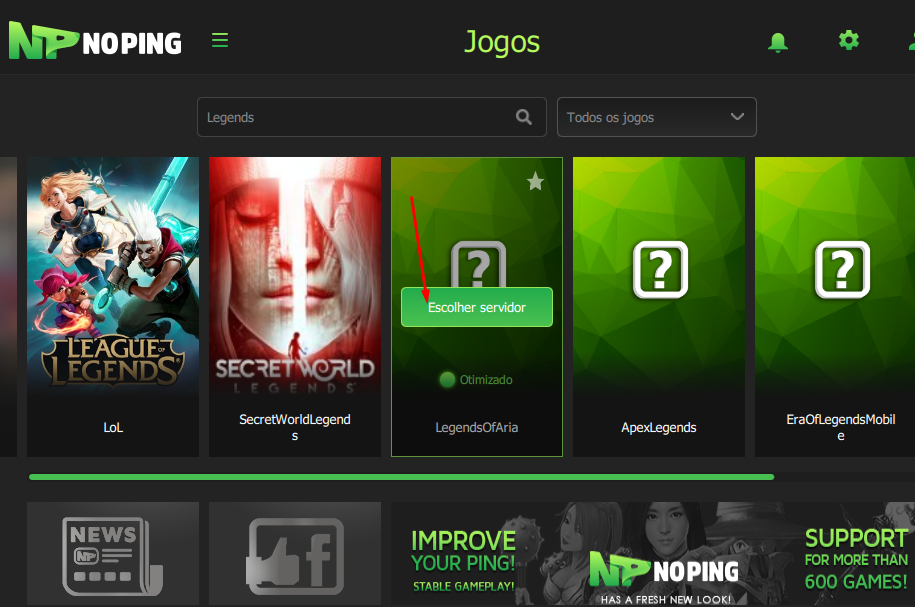
Task: Open the hamburger menu
Action: pyautogui.click(x=220, y=40)
